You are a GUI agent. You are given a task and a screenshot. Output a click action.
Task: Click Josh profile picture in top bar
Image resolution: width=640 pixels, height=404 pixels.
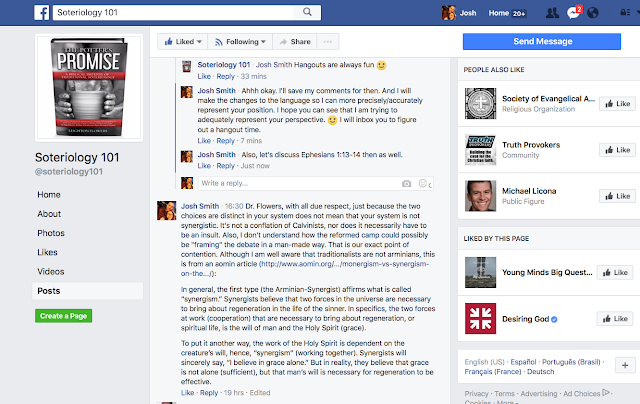(449, 13)
